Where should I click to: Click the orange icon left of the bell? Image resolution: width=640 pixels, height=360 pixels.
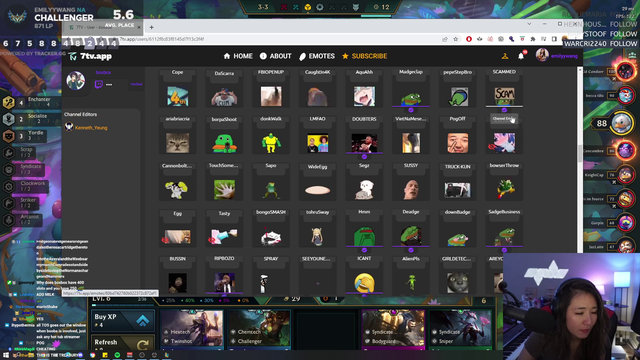click(x=505, y=56)
